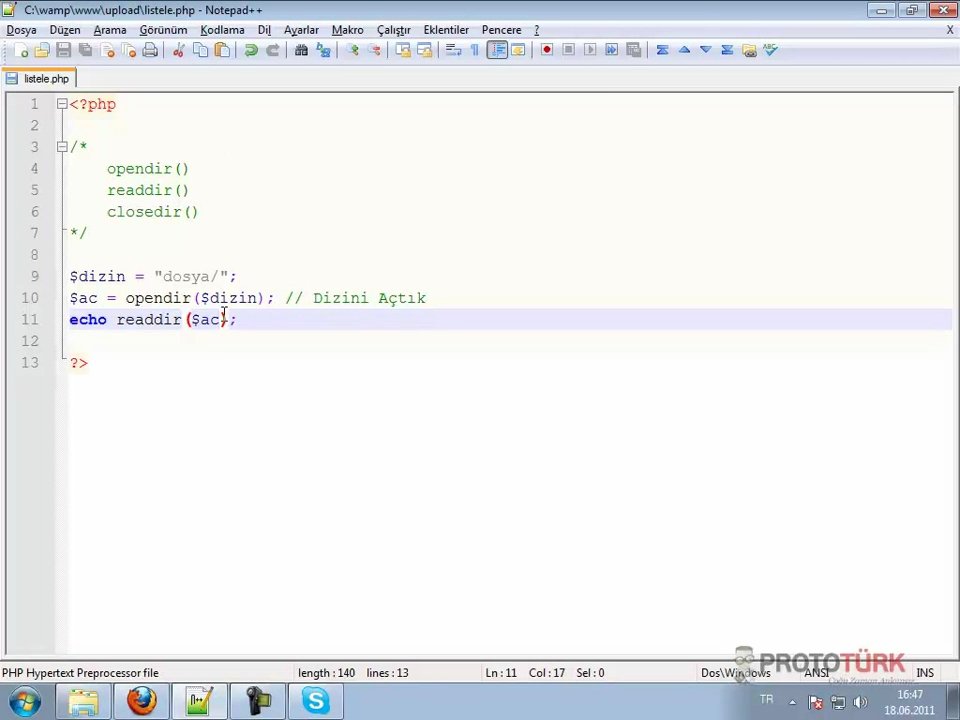Image resolution: width=960 pixels, height=720 pixels.
Task: Show hidden tray icons arrow
Action: pyautogui.click(x=792, y=702)
